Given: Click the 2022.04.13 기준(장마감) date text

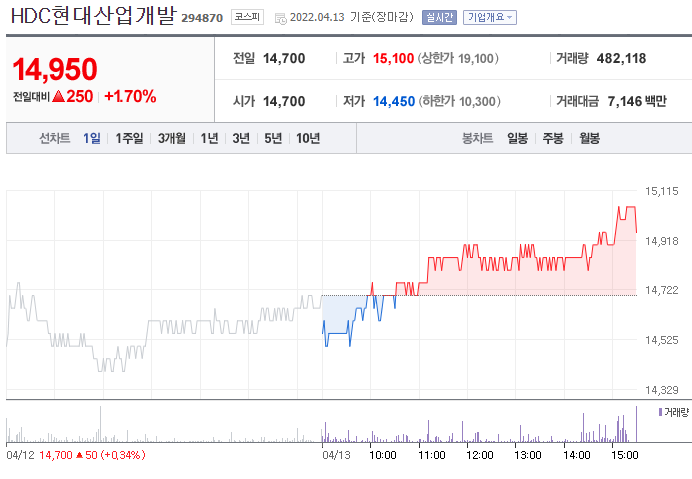Looking at the screenshot, I should [x=352, y=17].
